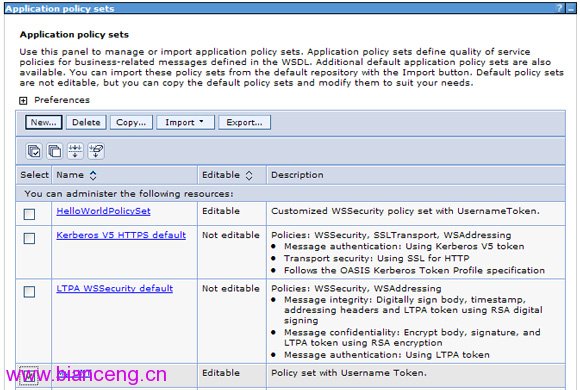Image resolution: width=580 pixels, height=390 pixels.
Task: Click 'Follows the OASIS Kerberos Token Profile specification'
Action: coord(414,270)
